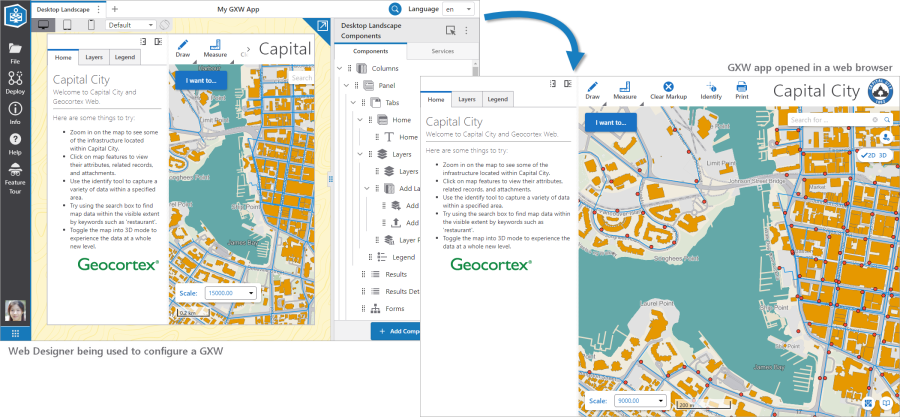The image size is (900, 417).
Task: Click the Capital City crest logo
Action: (879, 91)
